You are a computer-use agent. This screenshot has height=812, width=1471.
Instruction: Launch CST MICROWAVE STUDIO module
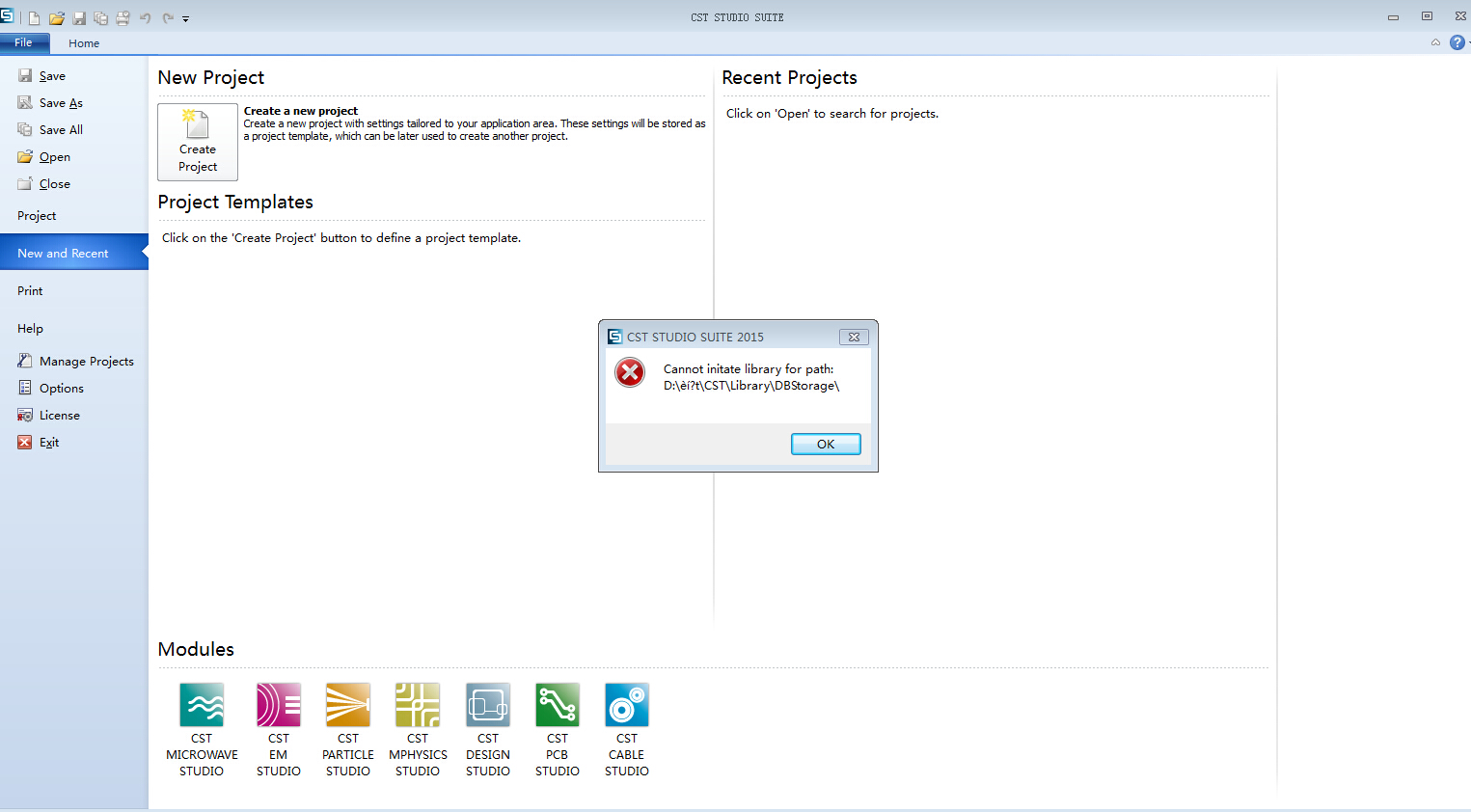(202, 730)
